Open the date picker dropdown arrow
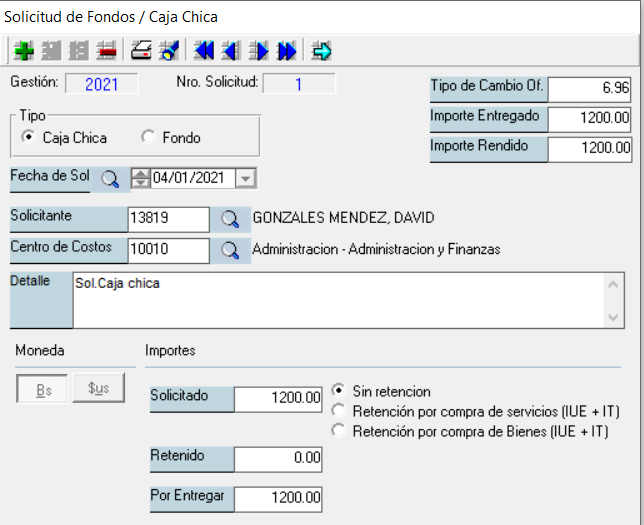Screen dimensions: 644x525 click(x=246, y=179)
